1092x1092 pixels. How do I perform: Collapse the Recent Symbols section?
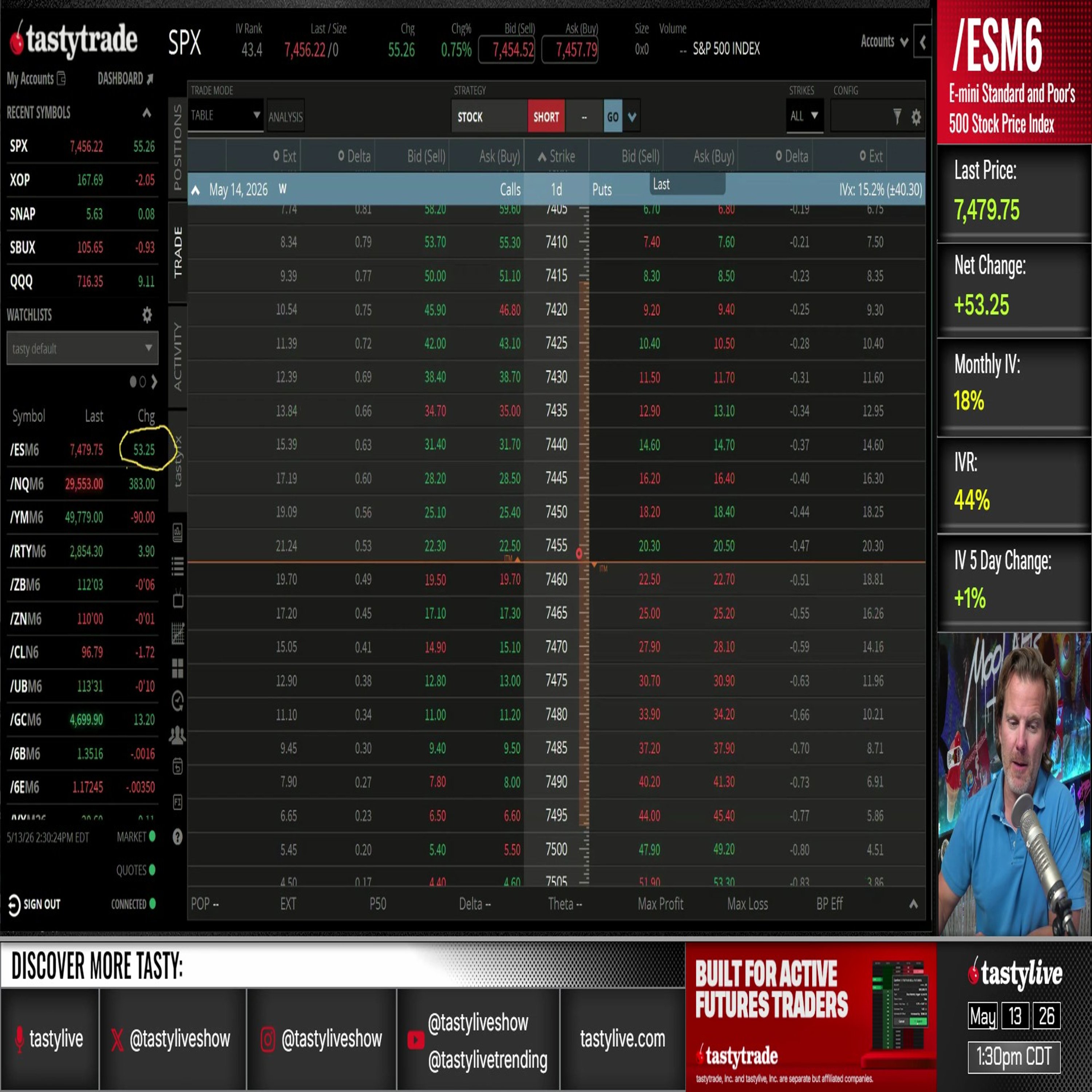[146, 112]
